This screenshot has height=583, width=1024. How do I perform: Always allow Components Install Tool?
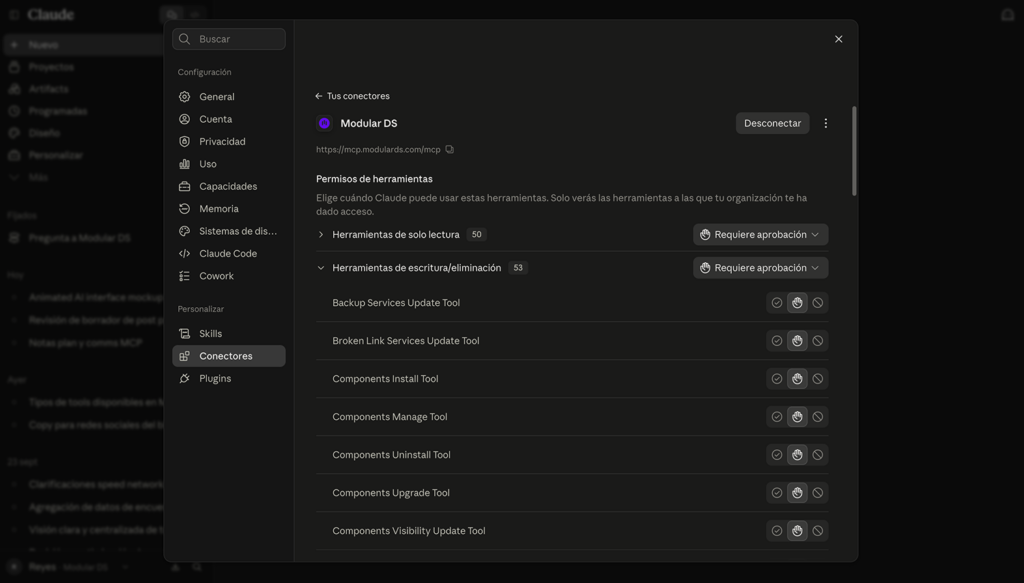tap(776, 379)
